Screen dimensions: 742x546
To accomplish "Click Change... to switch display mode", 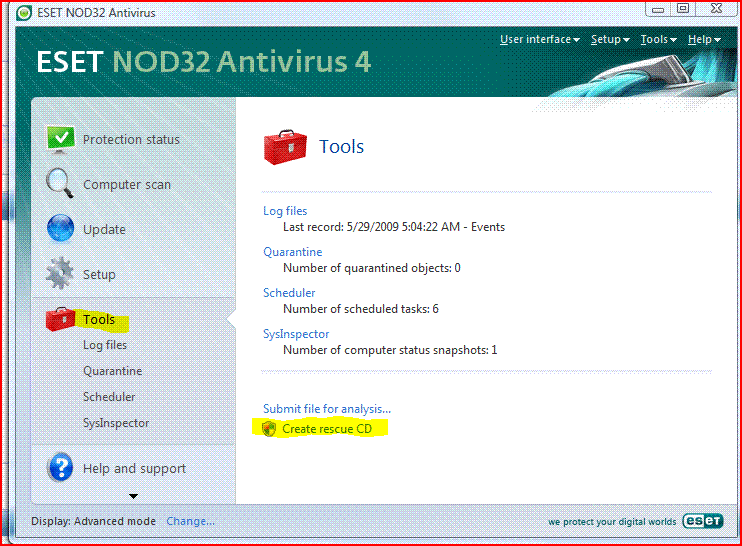I will click(190, 521).
